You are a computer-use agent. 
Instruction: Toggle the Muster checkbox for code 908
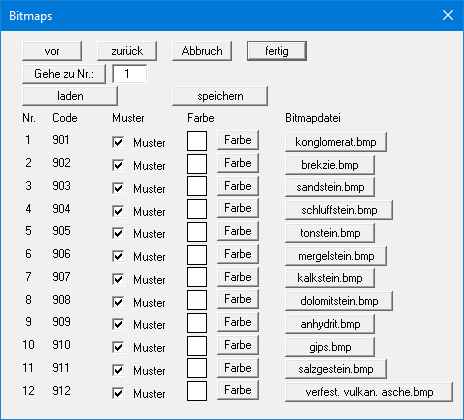click(x=118, y=302)
